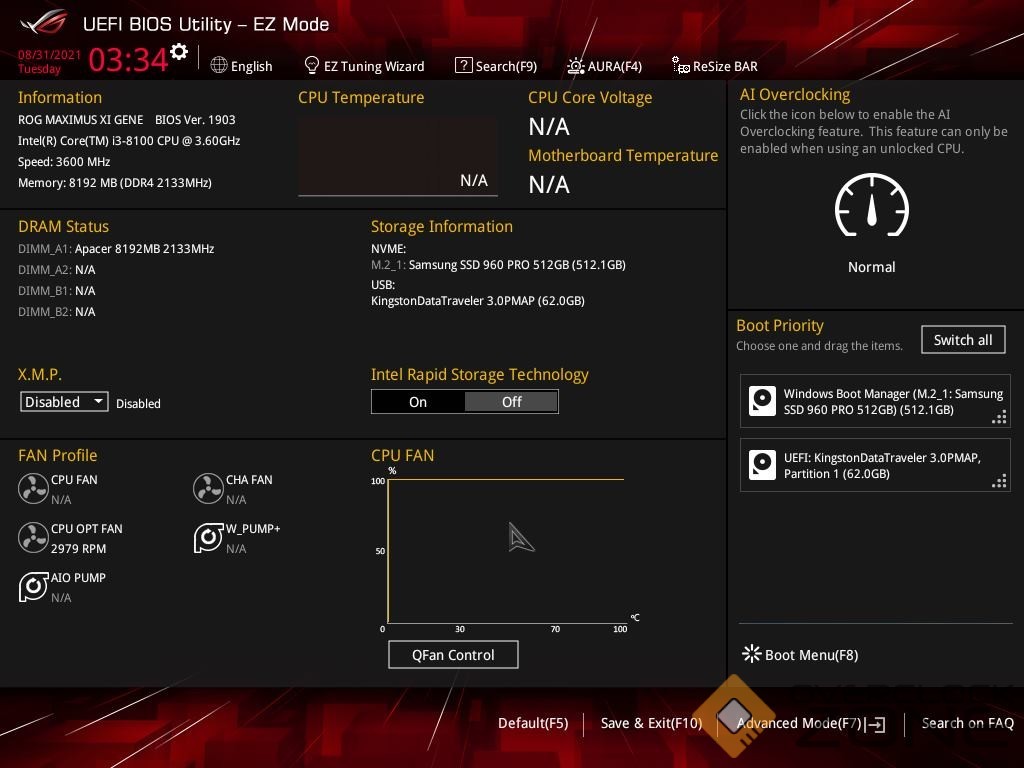Click the ReSize BAR option
The image size is (1024, 768).
pyautogui.click(x=714, y=66)
